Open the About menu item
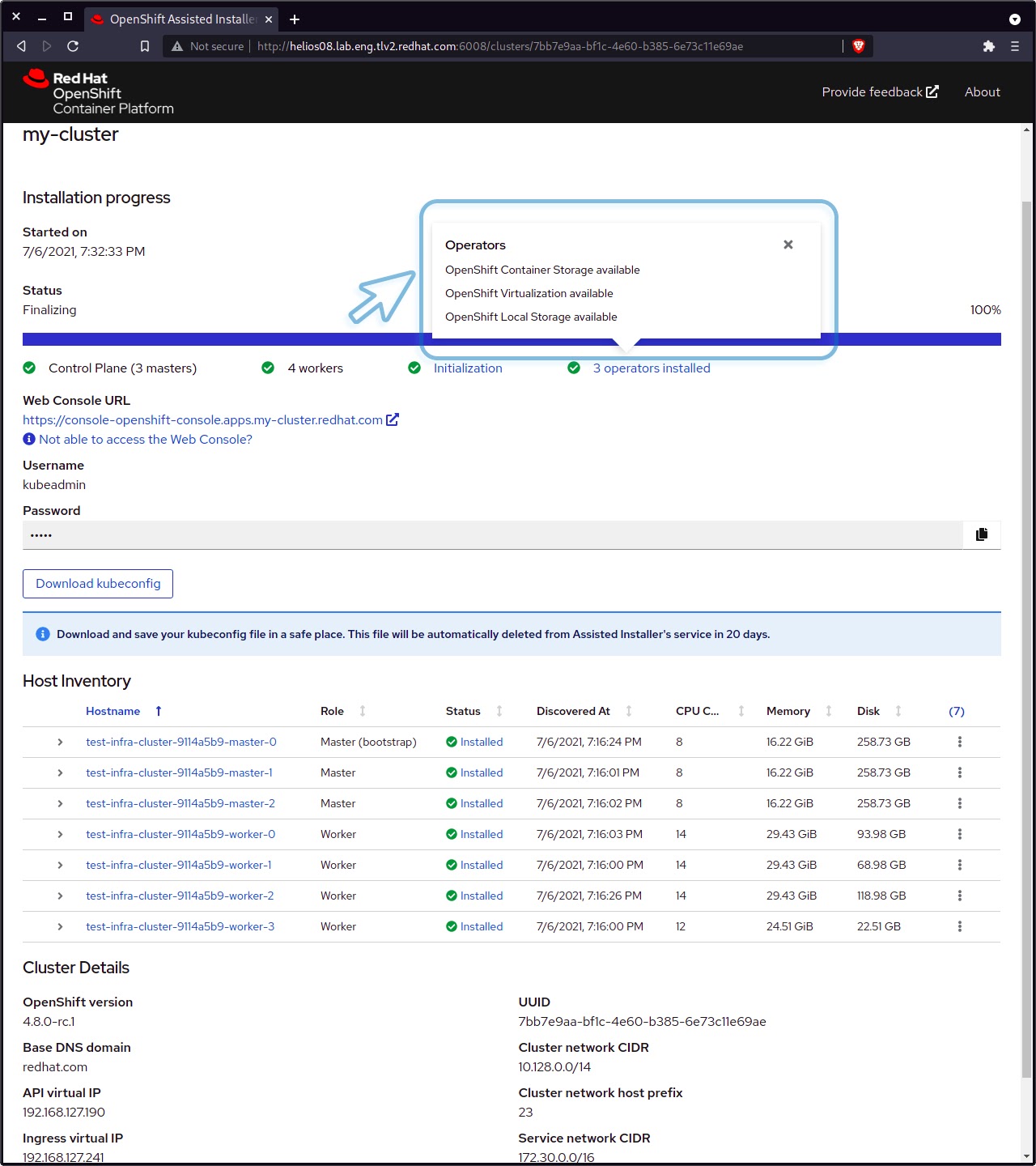Screen dimensions: 1036x1166 [x=982, y=91]
